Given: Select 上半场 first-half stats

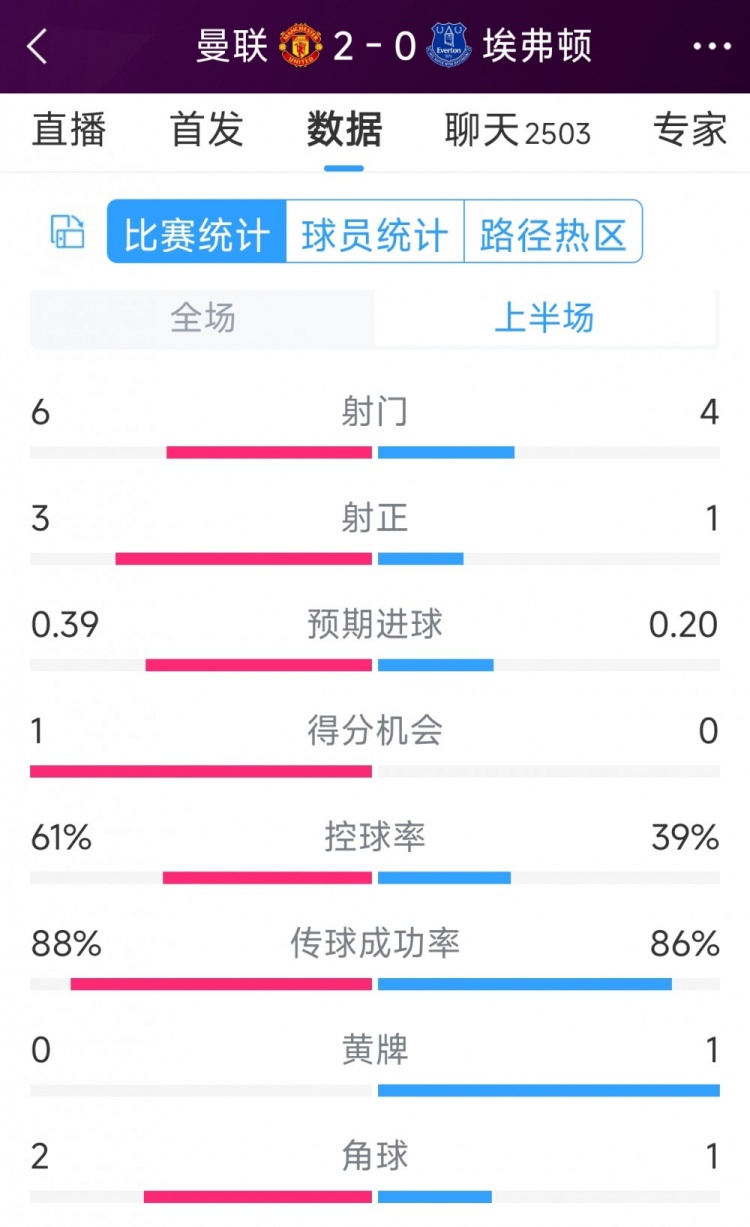Looking at the screenshot, I should pyautogui.click(x=545, y=318).
